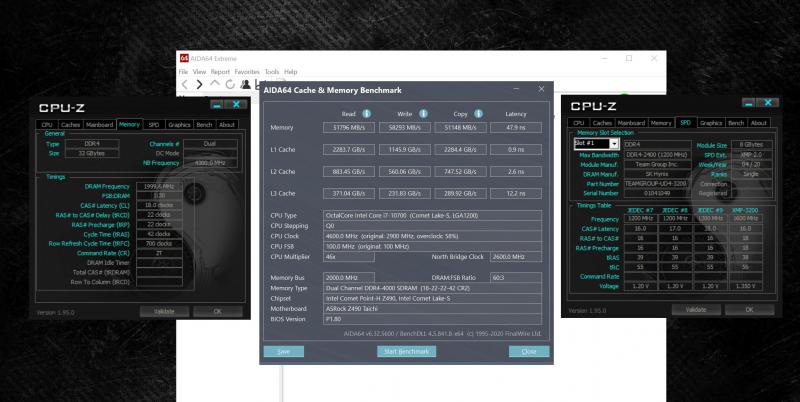The height and width of the screenshot is (402, 800).
Task: Click the Write info icon
Action: (x=422, y=113)
